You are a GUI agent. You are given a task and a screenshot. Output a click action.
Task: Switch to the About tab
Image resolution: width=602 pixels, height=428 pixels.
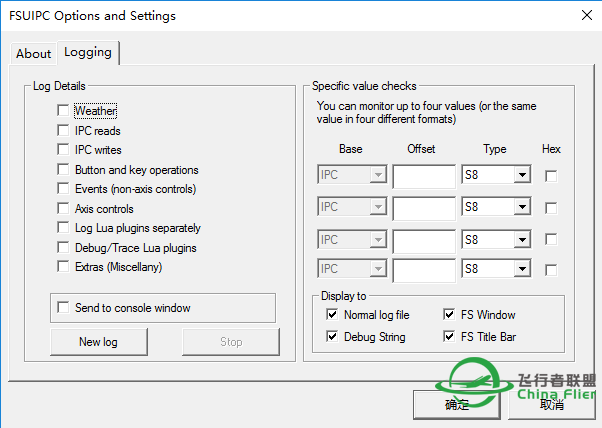(x=33, y=54)
